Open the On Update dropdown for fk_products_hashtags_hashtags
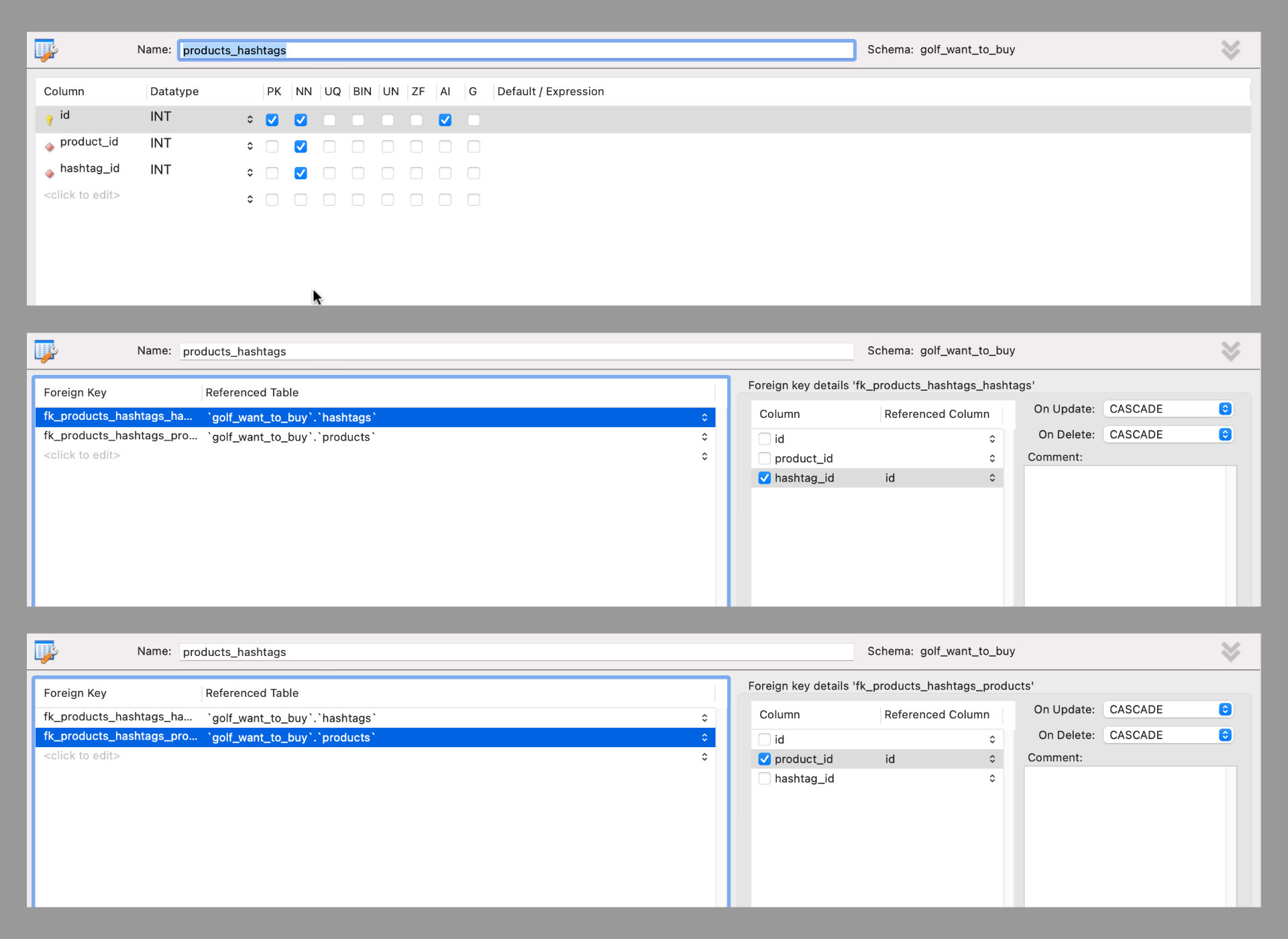Image resolution: width=1288 pixels, height=939 pixels. tap(1167, 409)
